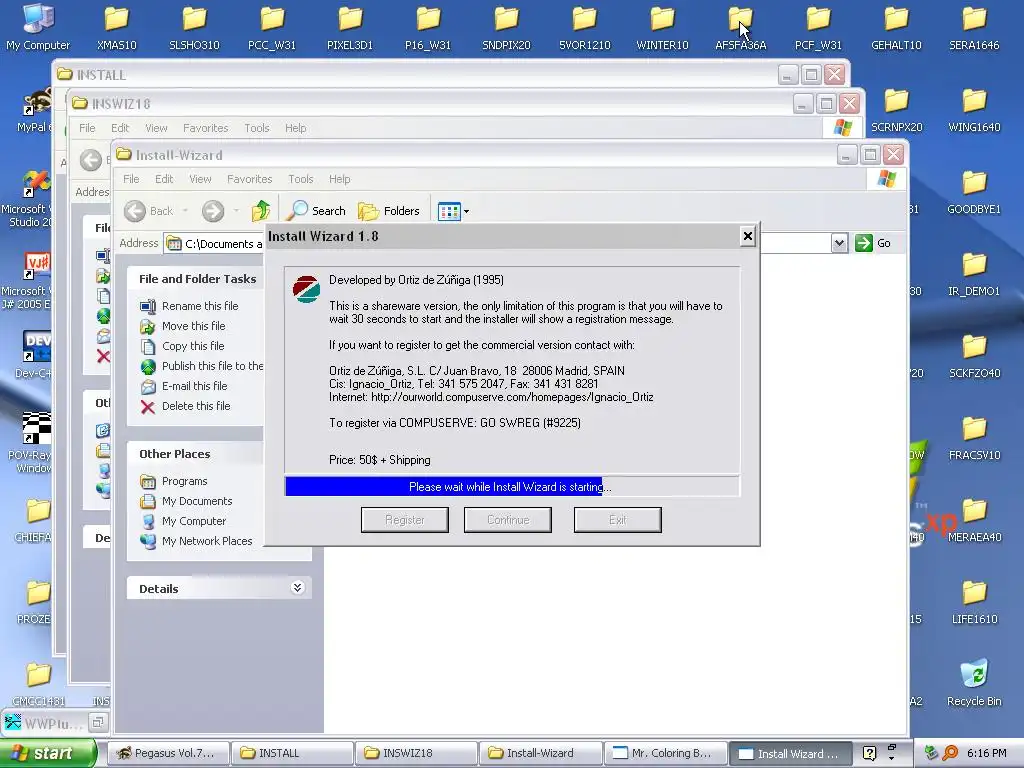Open the Recycle Bin

pyautogui.click(x=974, y=684)
